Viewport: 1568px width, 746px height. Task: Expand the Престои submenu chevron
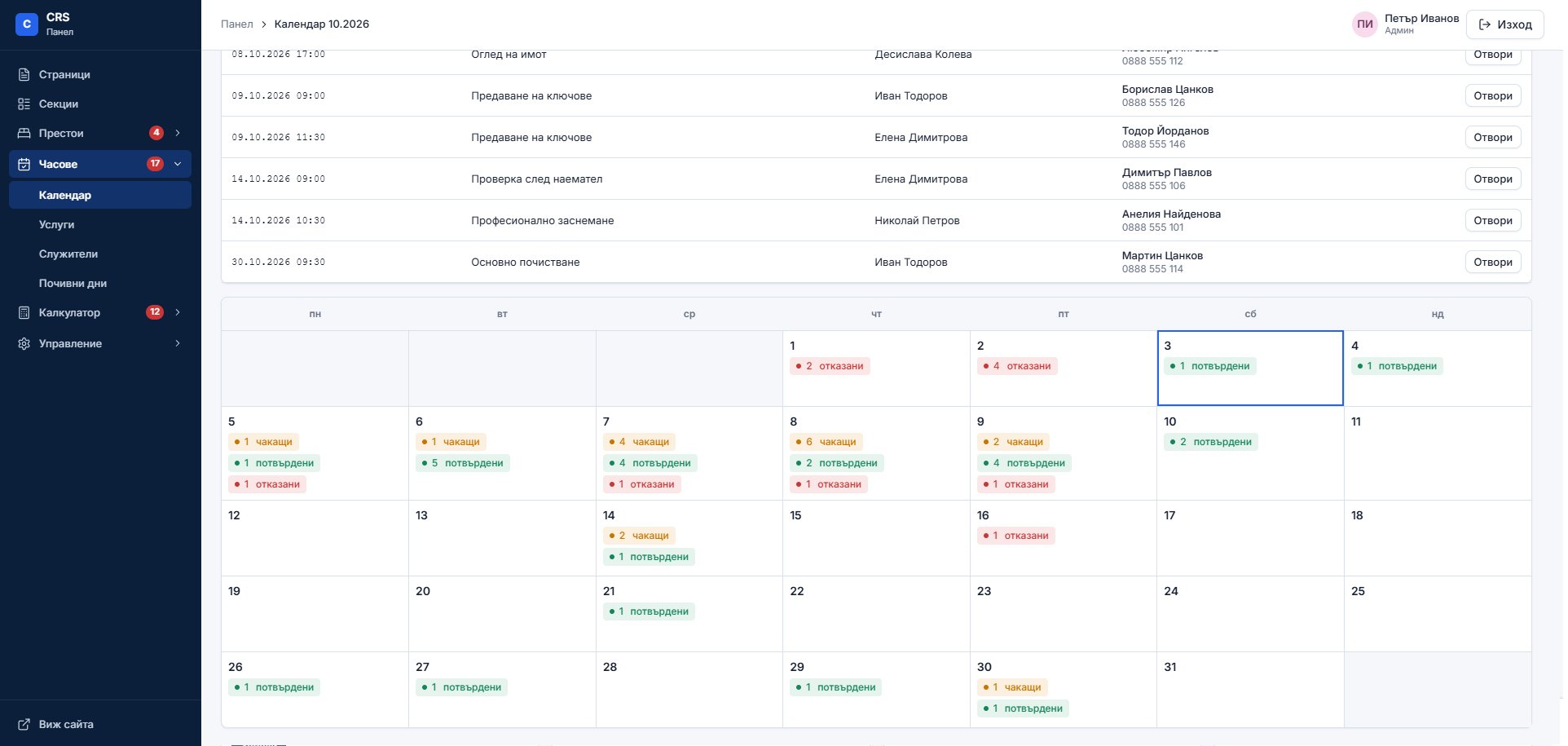point(178,133)
